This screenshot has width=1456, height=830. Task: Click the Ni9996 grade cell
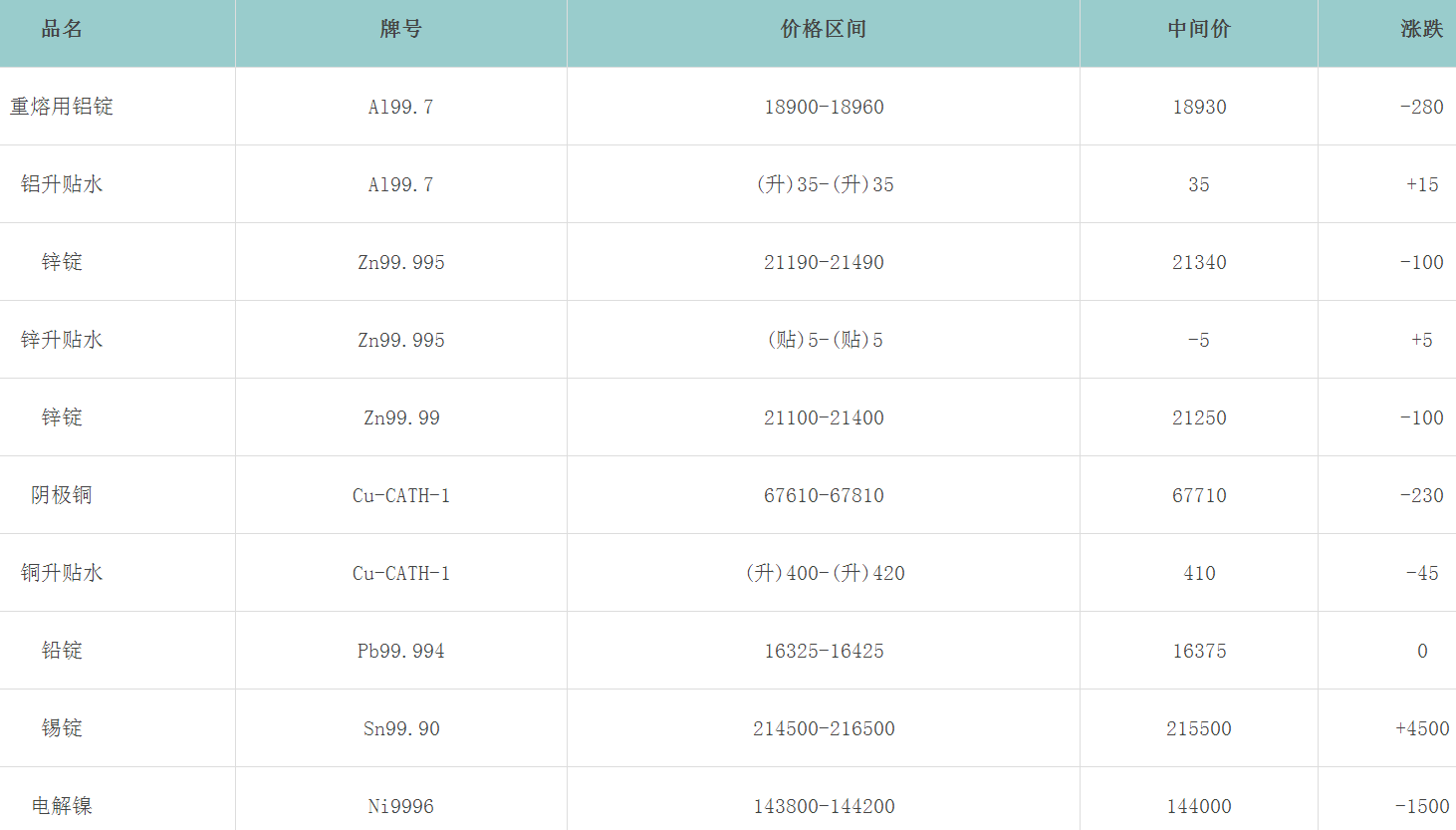tap(400, 806)
